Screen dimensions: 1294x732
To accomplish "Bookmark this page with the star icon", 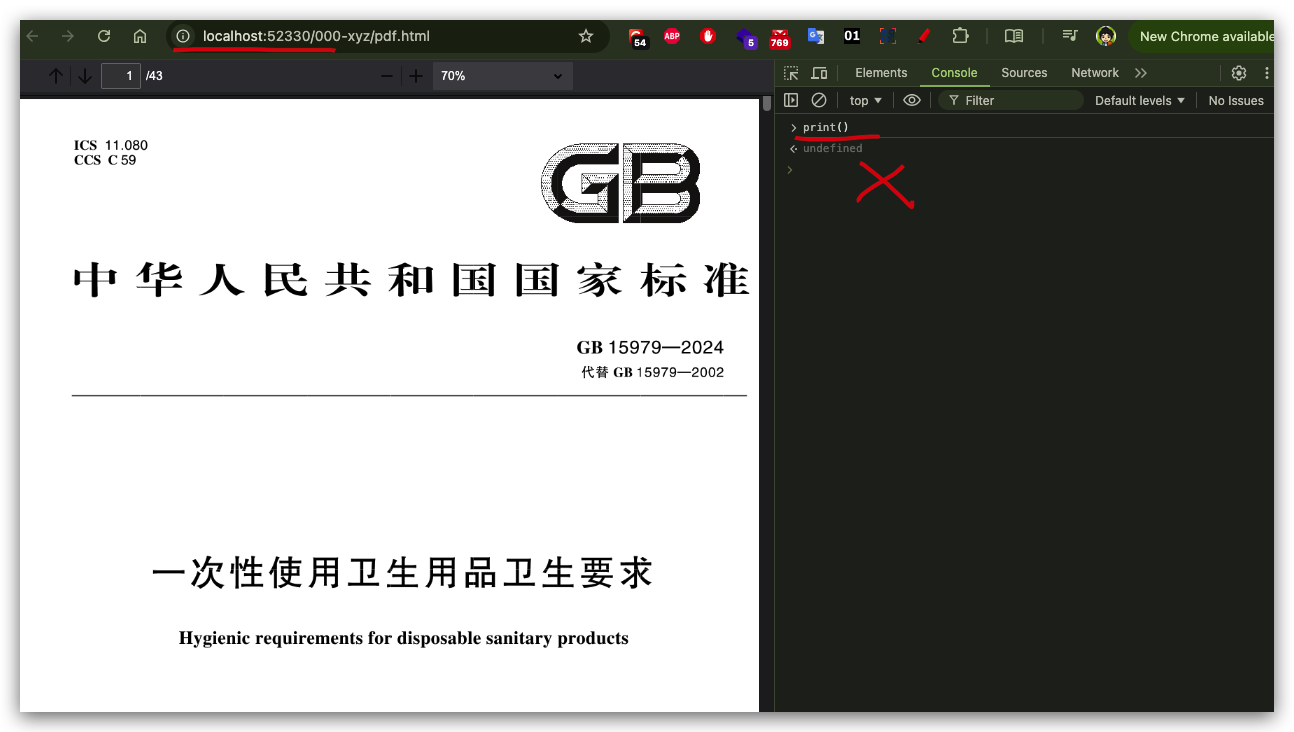I will (x=586, y=36).
